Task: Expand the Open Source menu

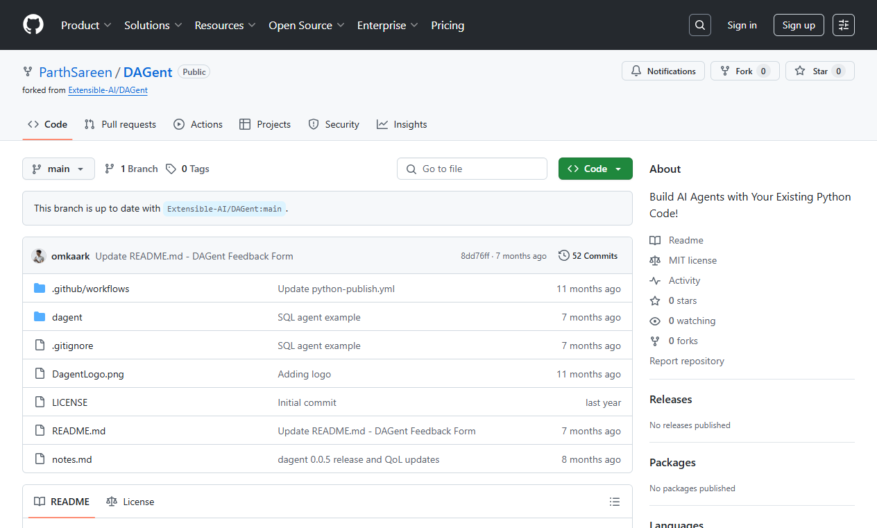Action: click(306, 25)
